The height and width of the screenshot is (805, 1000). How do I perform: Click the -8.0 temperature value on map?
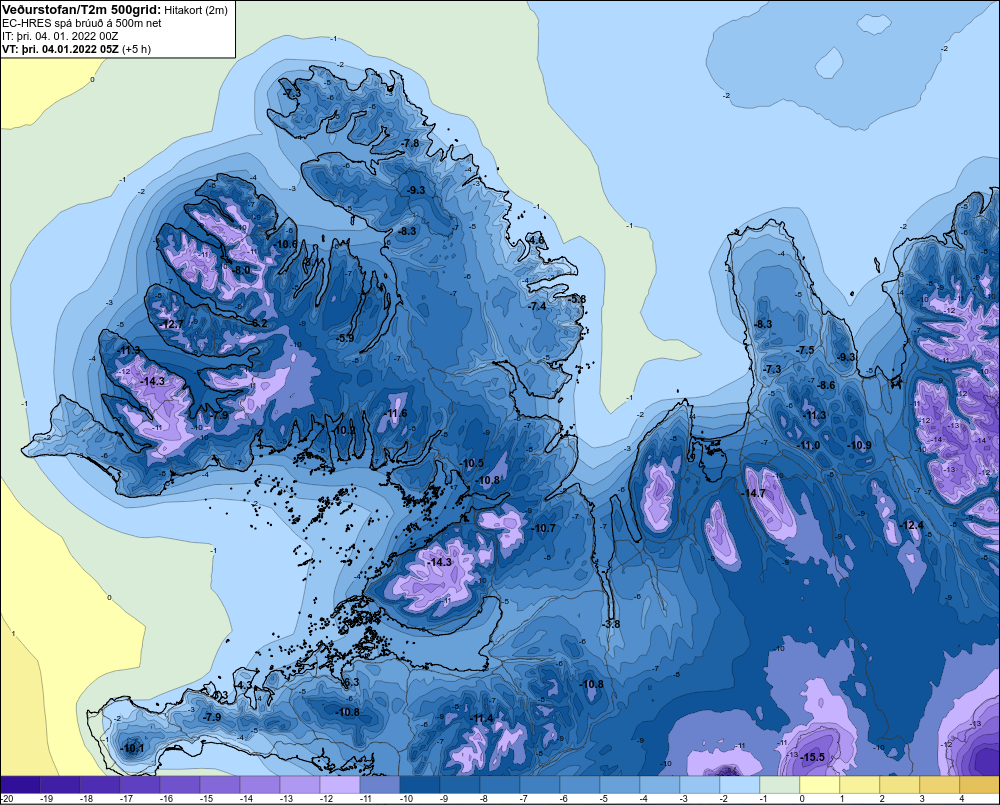(241, 270)
